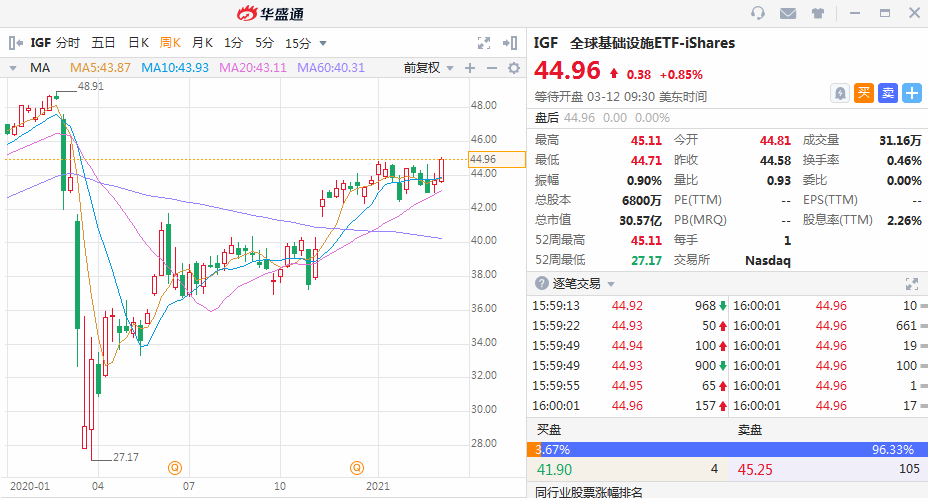Click the 44.96 current price axis label
Viewport: 928px width, 498px height.
point(497,159)
